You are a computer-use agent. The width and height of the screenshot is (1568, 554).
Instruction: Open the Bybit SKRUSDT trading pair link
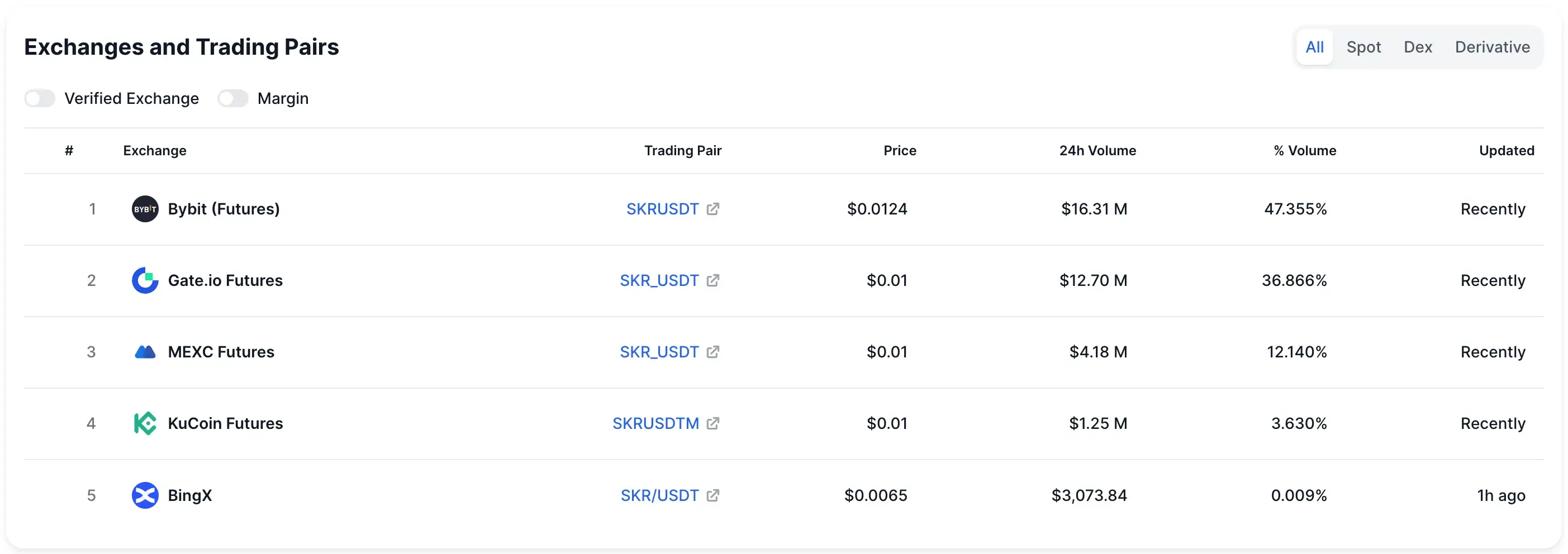point(662,209)
